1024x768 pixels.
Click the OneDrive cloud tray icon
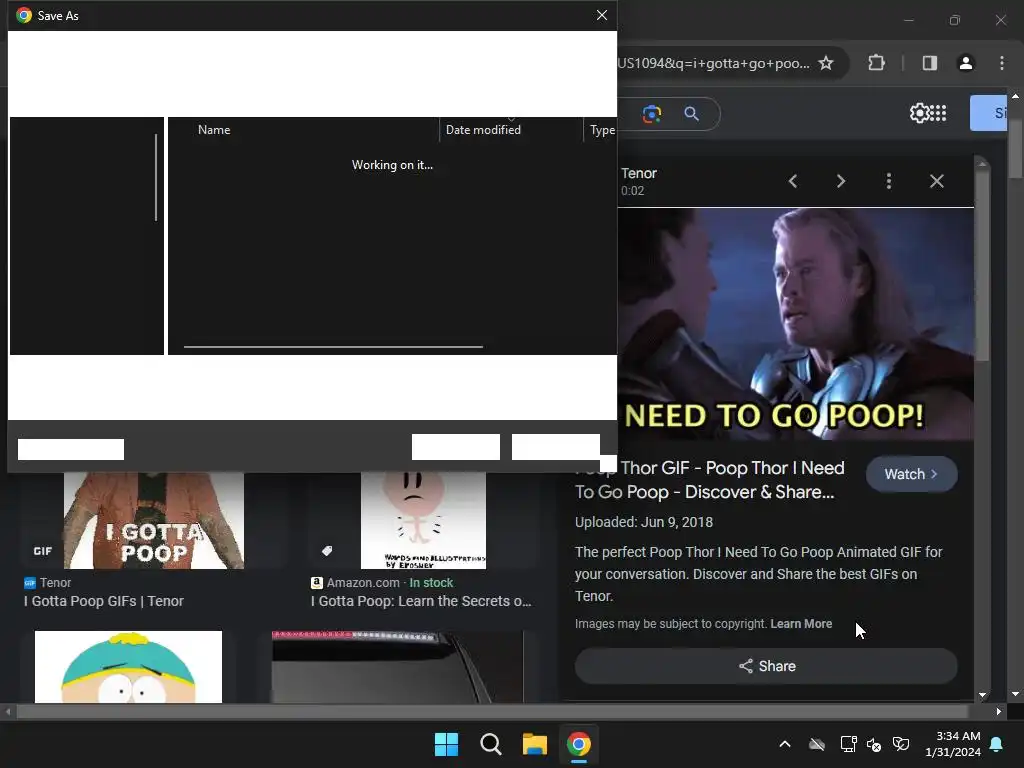816,744
